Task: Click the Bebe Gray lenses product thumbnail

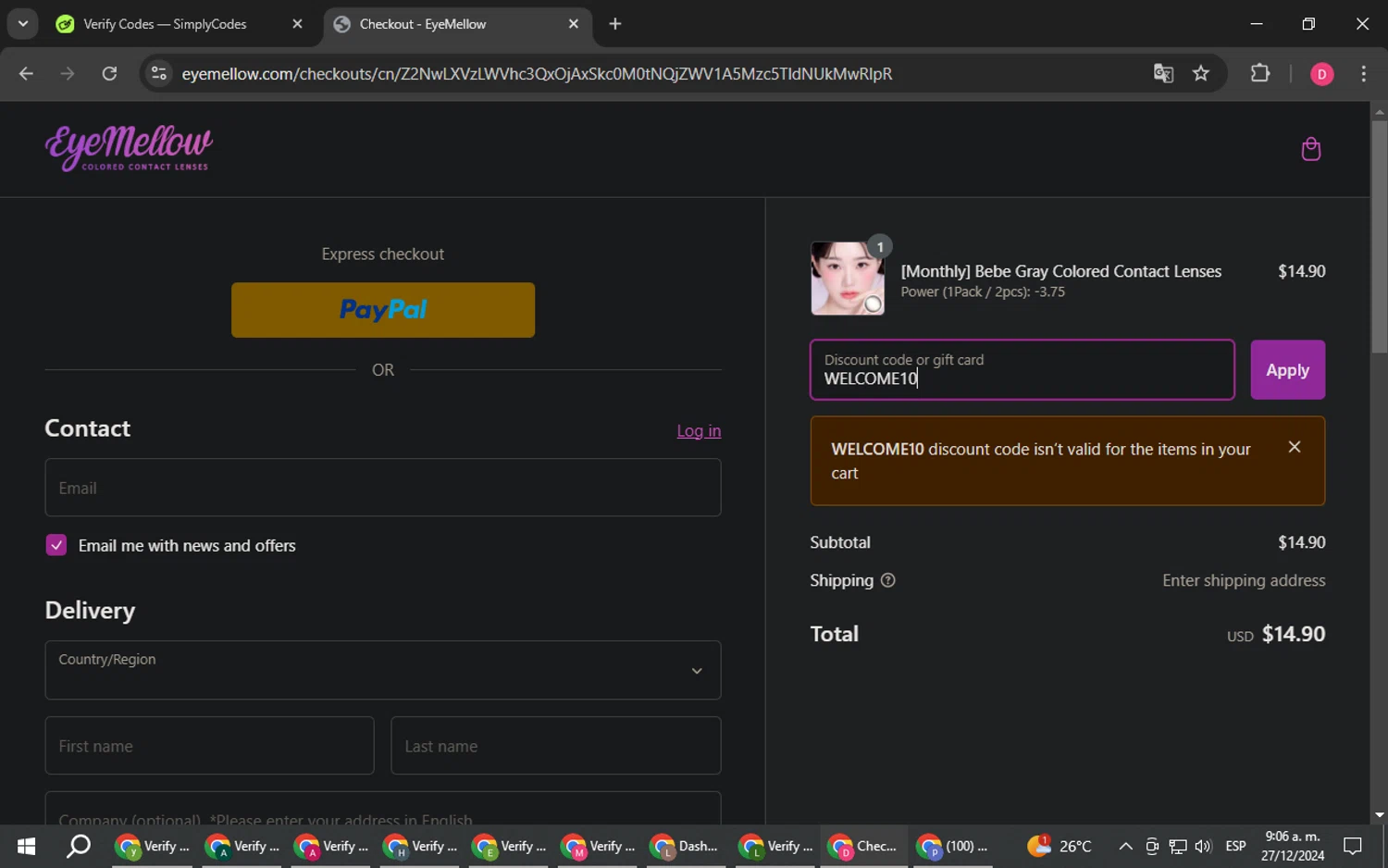Action: point(848,279)
